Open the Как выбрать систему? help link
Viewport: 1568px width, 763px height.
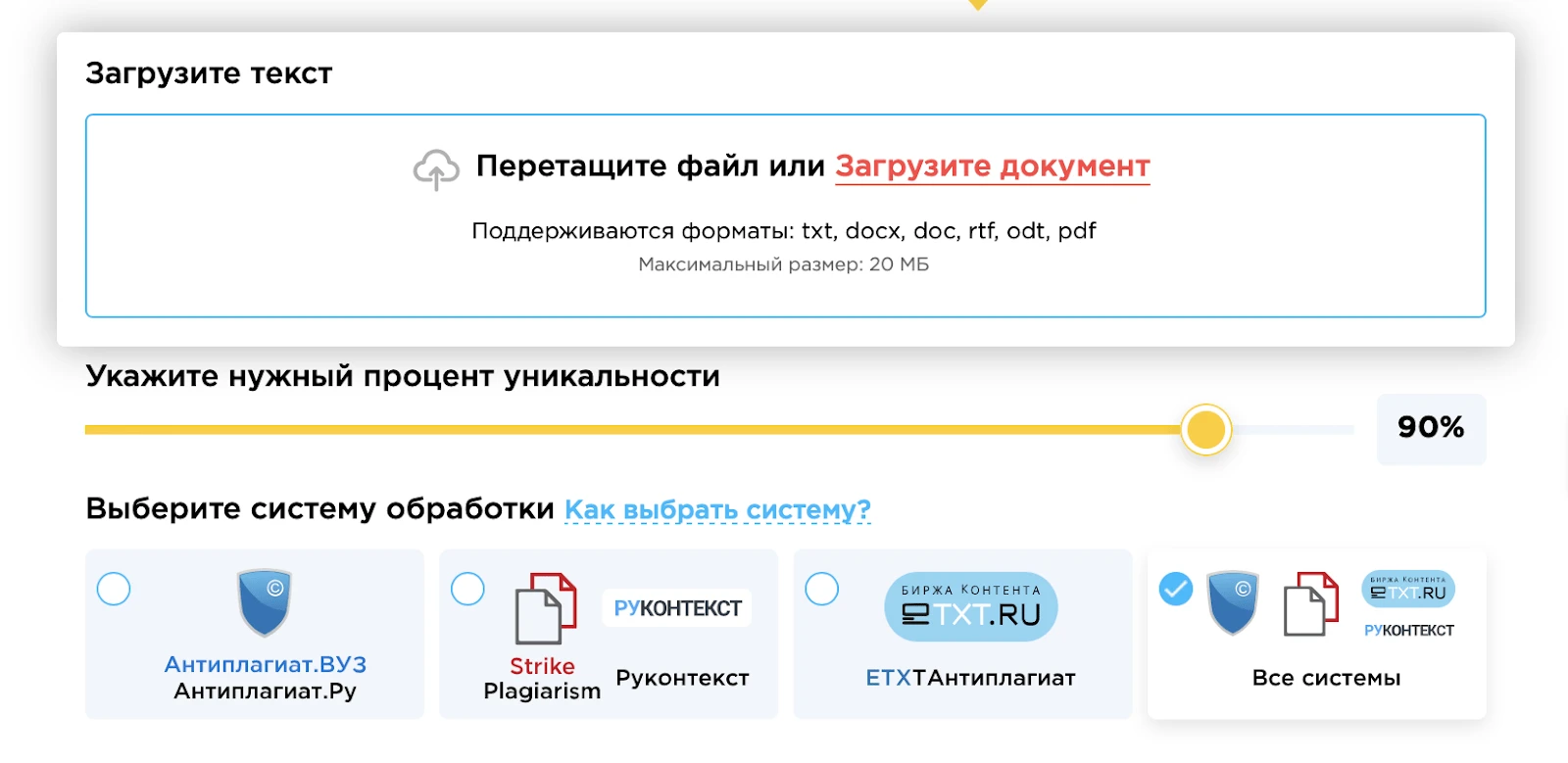717,510
